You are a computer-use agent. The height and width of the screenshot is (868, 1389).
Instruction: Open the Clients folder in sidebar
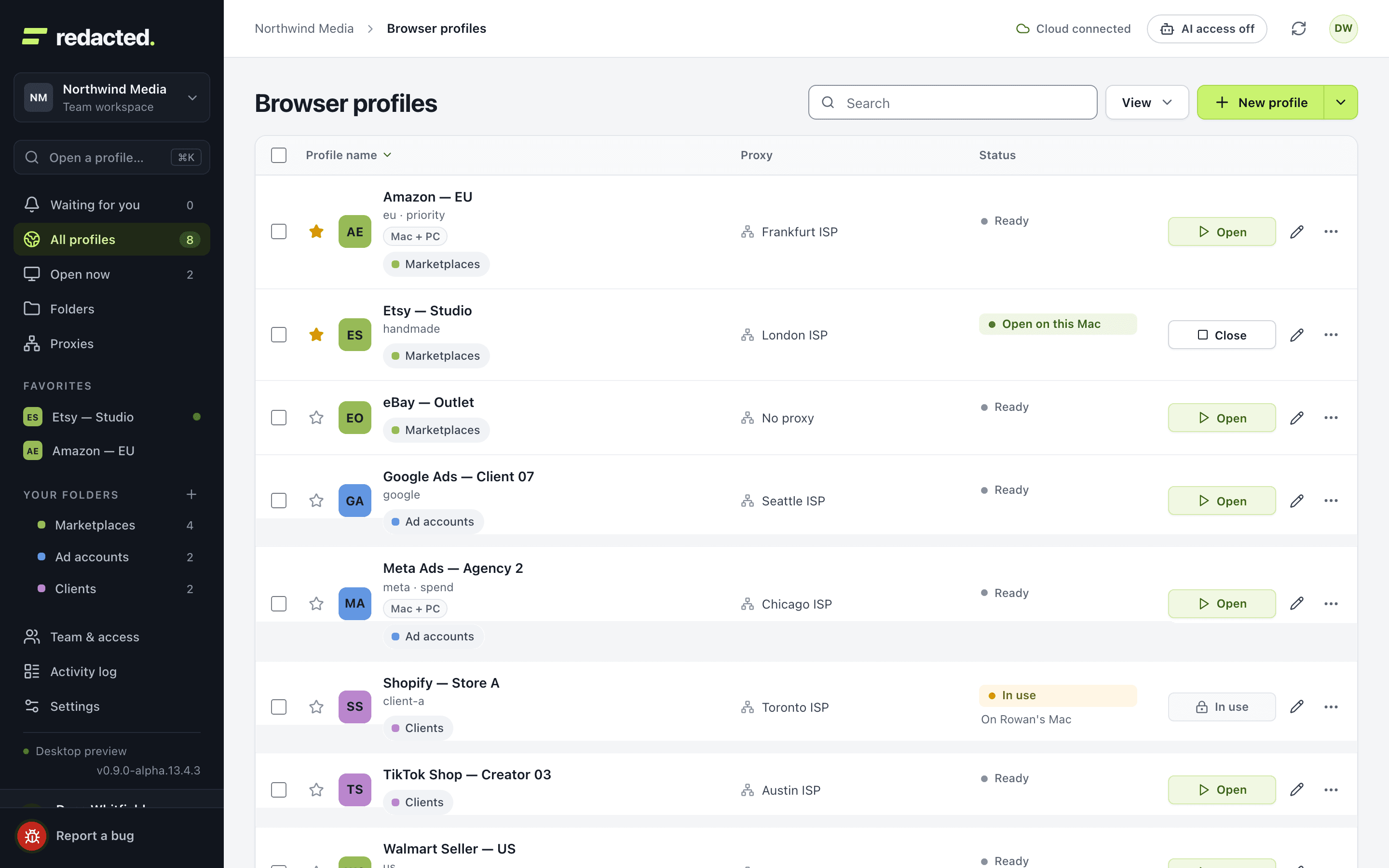click(x=112, y=589)
